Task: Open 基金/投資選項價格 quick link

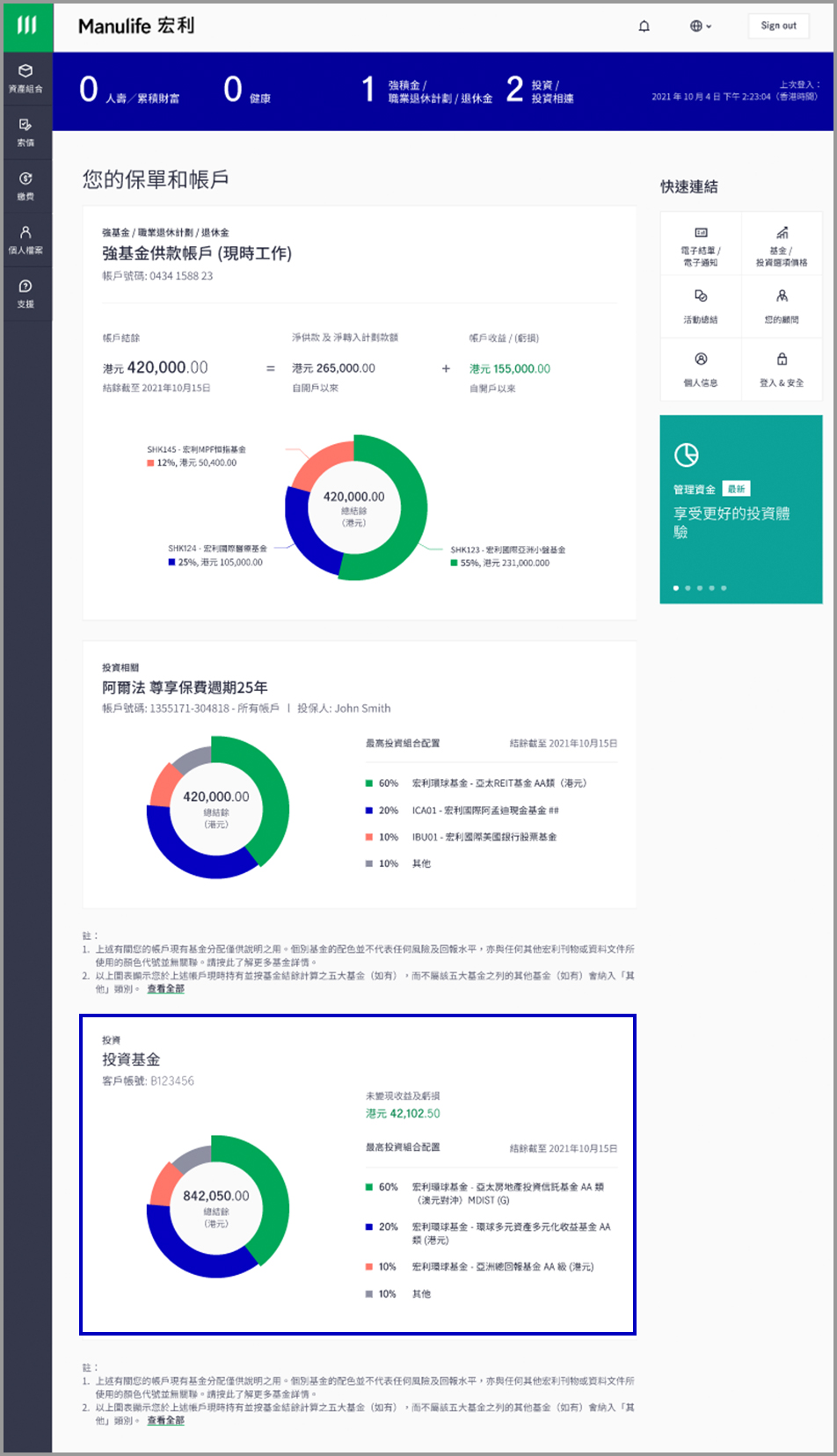Action: pos(782,245)
